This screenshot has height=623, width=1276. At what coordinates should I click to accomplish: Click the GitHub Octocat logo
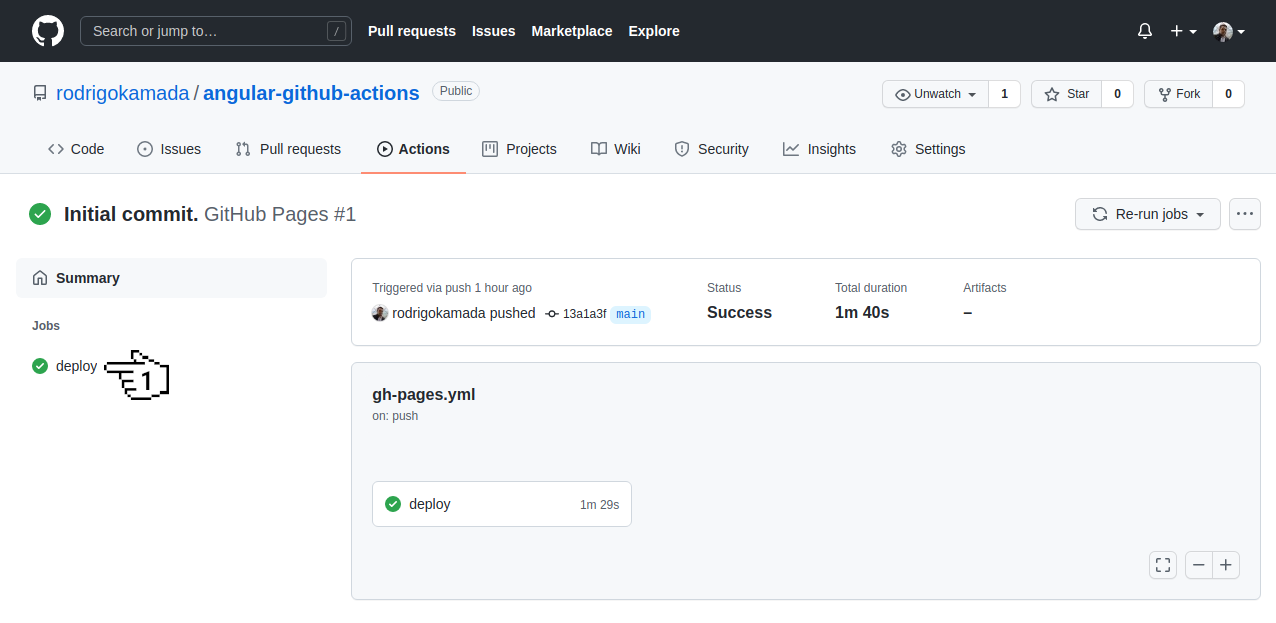48,31
